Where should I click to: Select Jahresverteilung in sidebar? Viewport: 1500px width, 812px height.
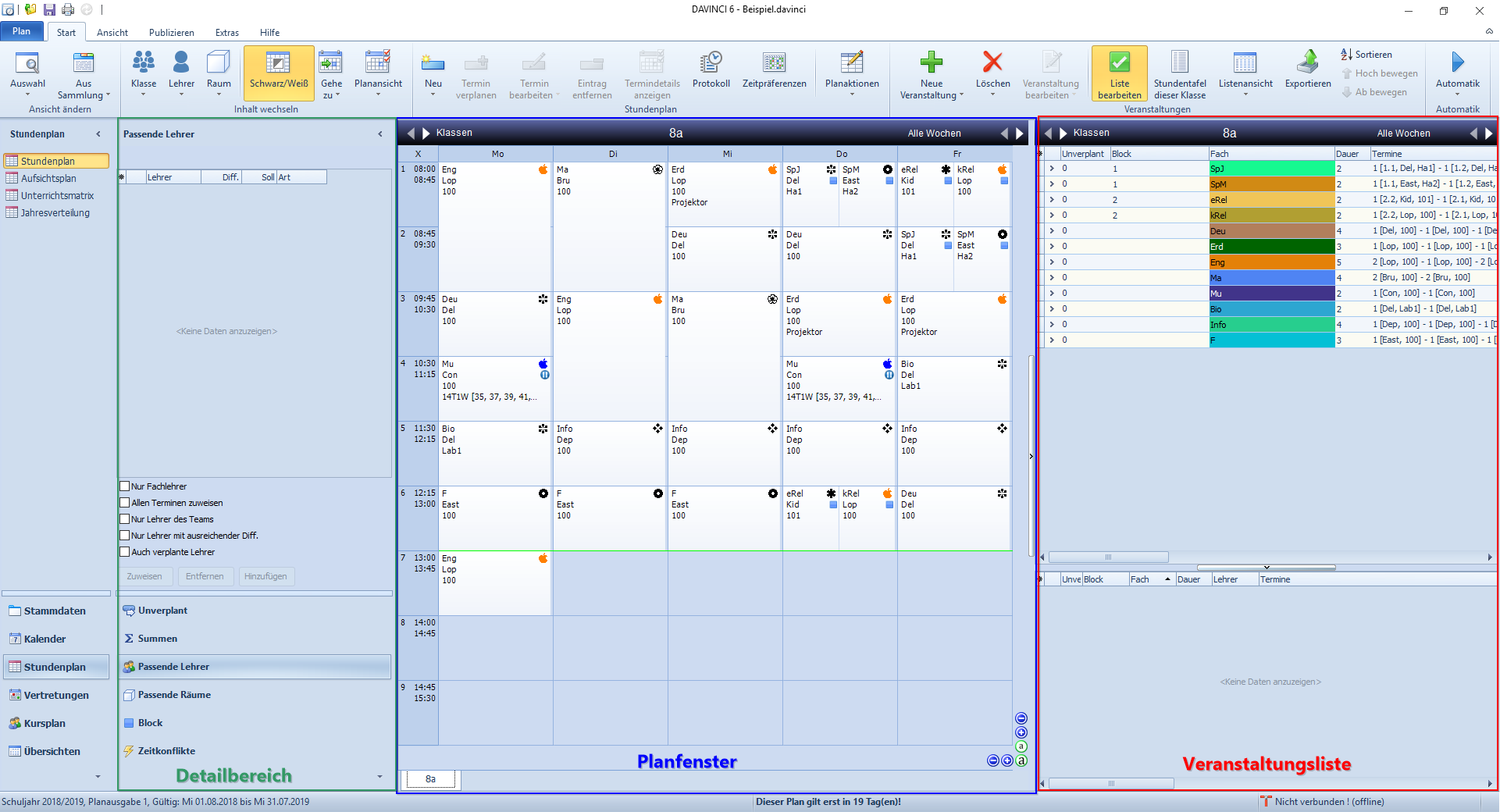coord(55,213)
